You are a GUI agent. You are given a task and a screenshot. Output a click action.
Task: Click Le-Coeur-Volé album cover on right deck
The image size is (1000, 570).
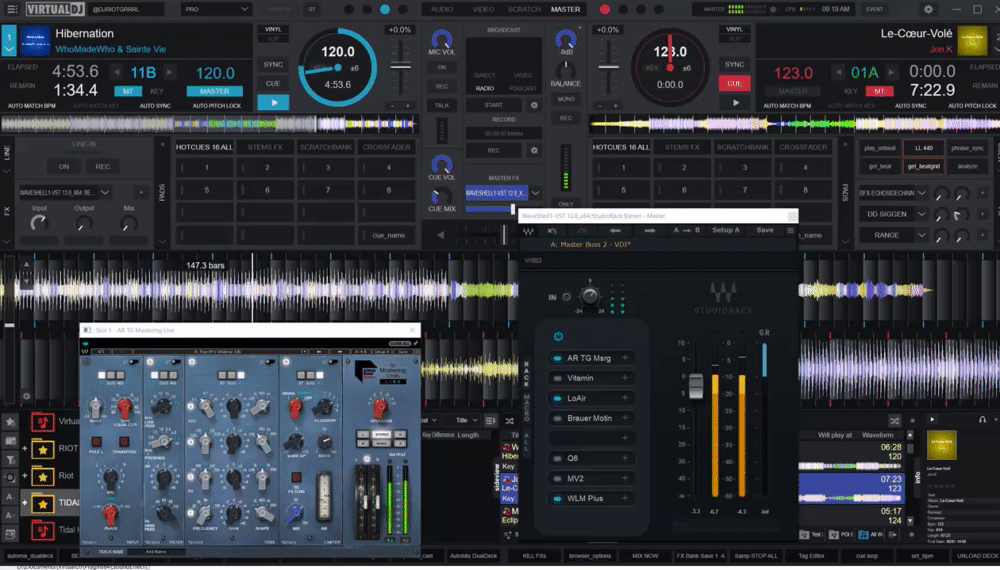(x=972, y=40)
